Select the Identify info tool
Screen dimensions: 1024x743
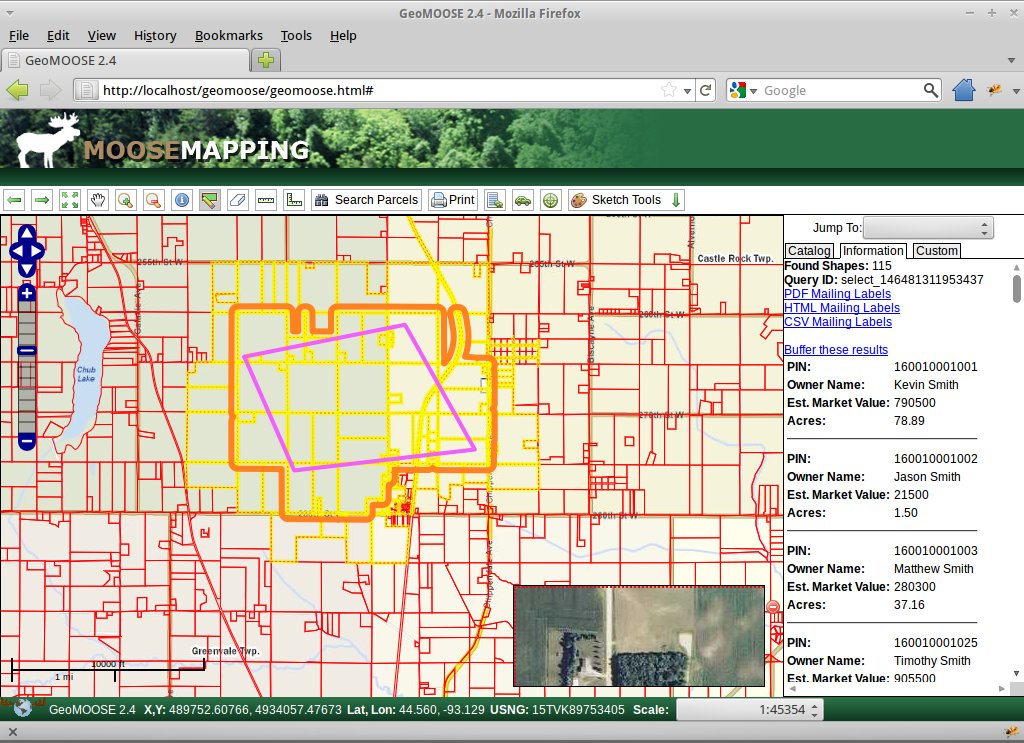[x=182, y=200]
